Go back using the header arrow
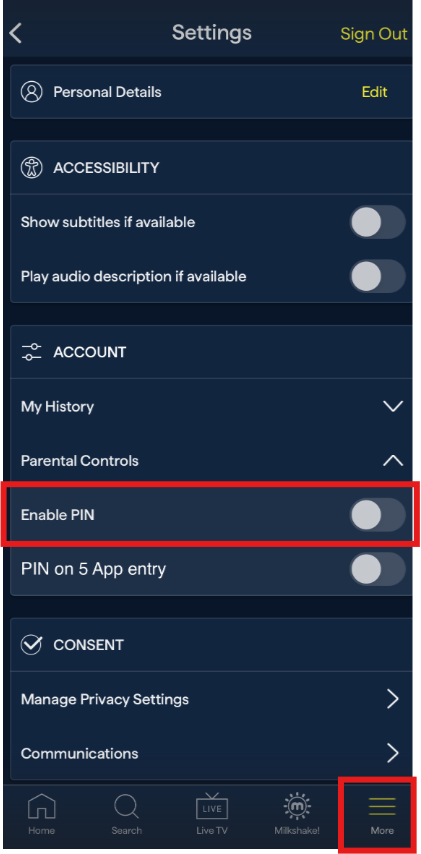This screenshot has width=421, height=854. 16,34
